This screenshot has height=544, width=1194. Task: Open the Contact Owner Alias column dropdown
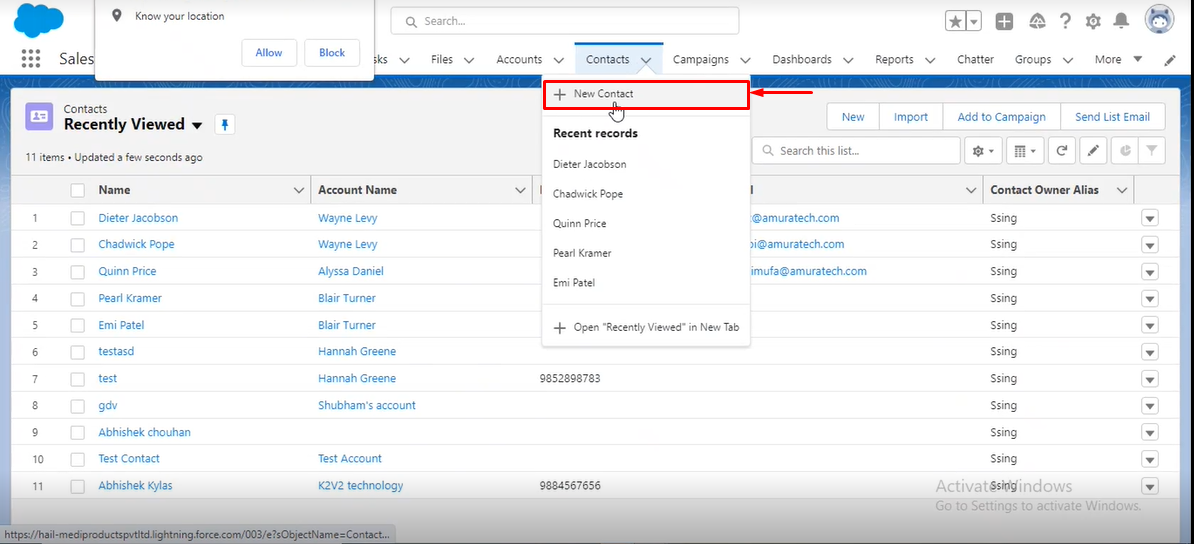(x=1122, y=190)
